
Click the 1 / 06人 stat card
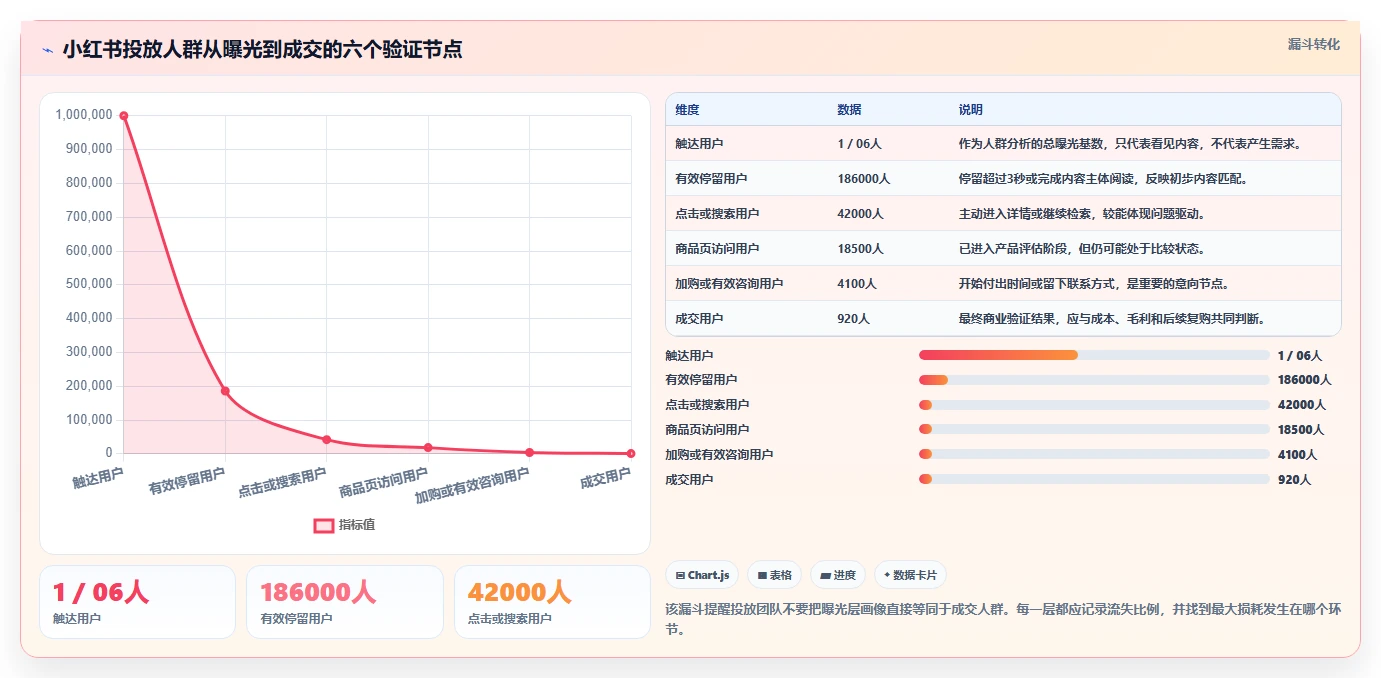click(x=138, y=602)
